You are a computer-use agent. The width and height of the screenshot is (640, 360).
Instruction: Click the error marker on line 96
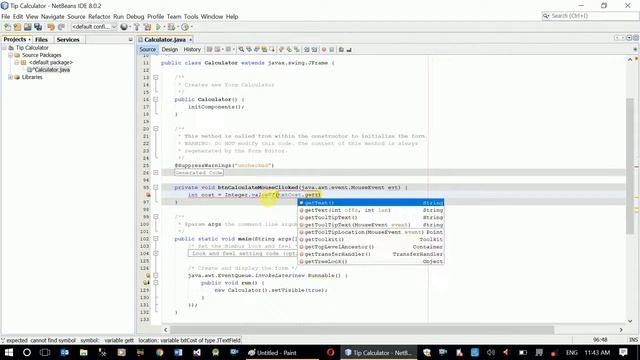pyautogui.click(x=148, y=195)
